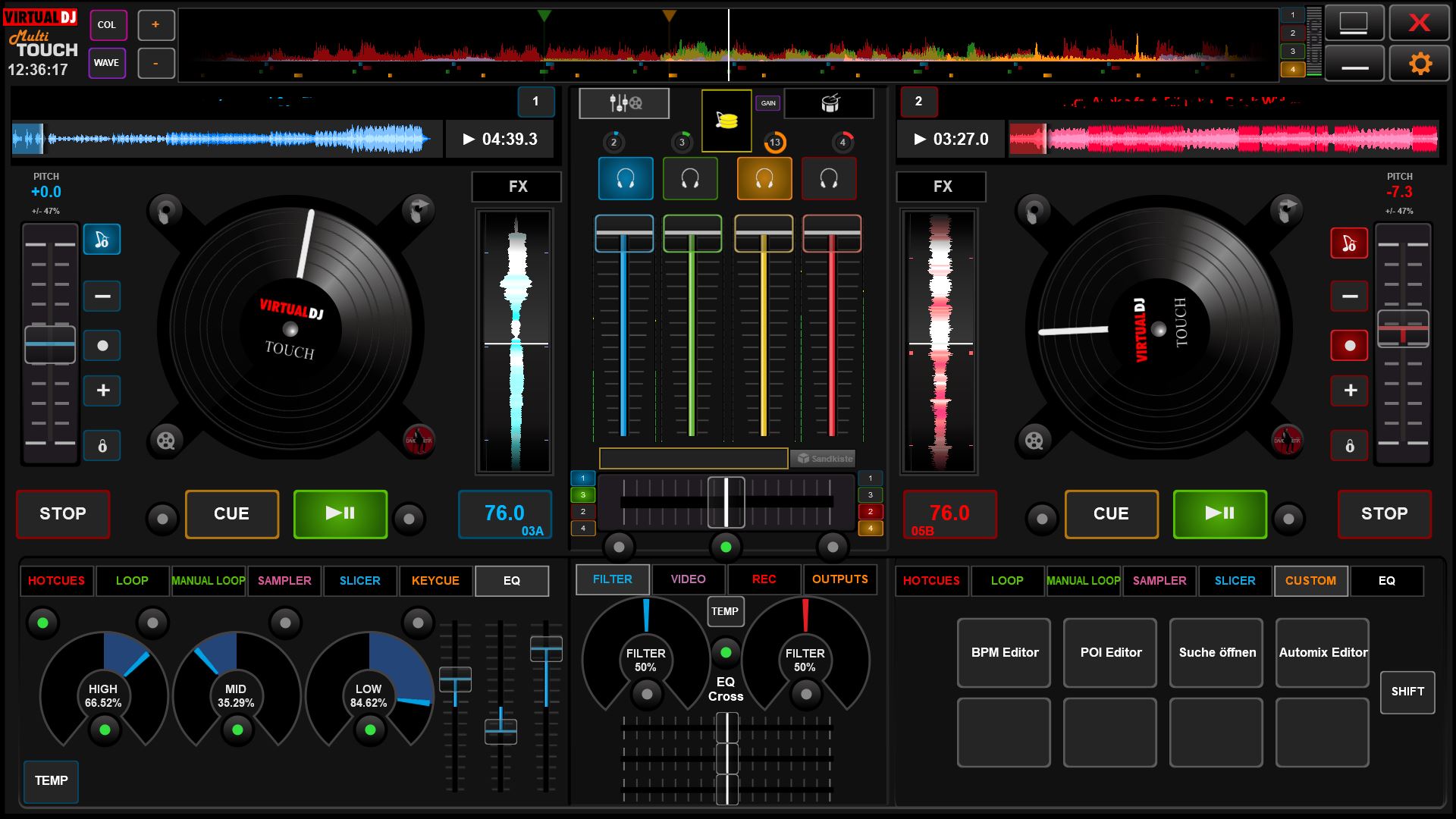The width and height of the screenshot is (1456, 819).
Task: Click the crossfader handle
Action: 726,502
